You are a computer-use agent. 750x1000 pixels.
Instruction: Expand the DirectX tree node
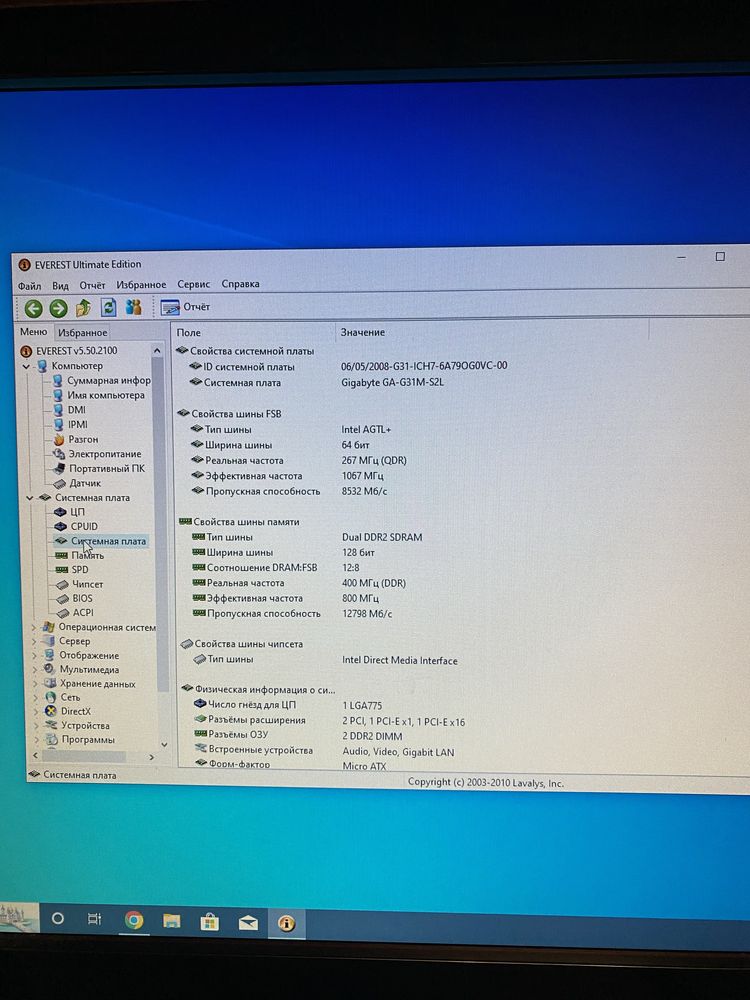35,712
